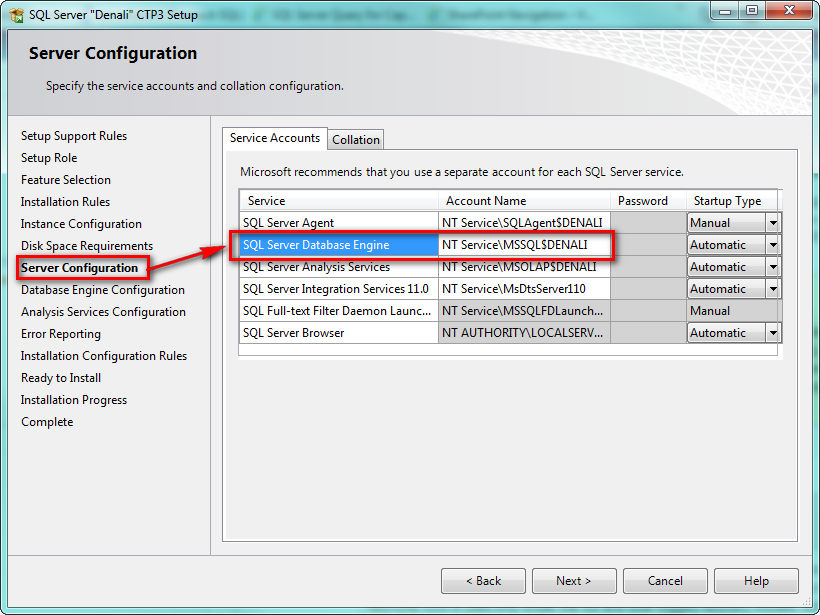Click Database Engine Configuration step in sidebar

click(x=103, y=290)
